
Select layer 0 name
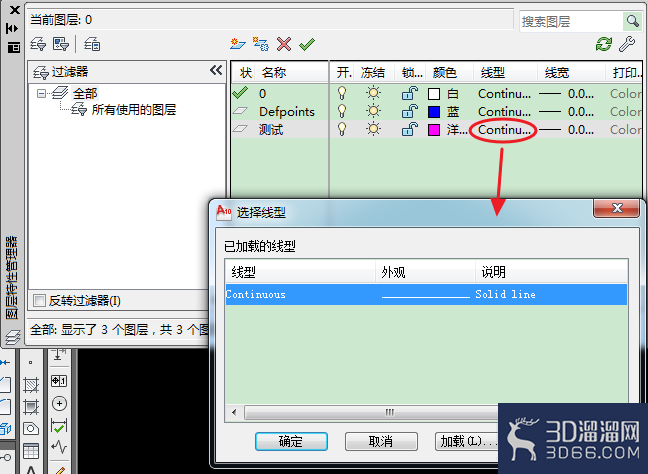[262, 94]
